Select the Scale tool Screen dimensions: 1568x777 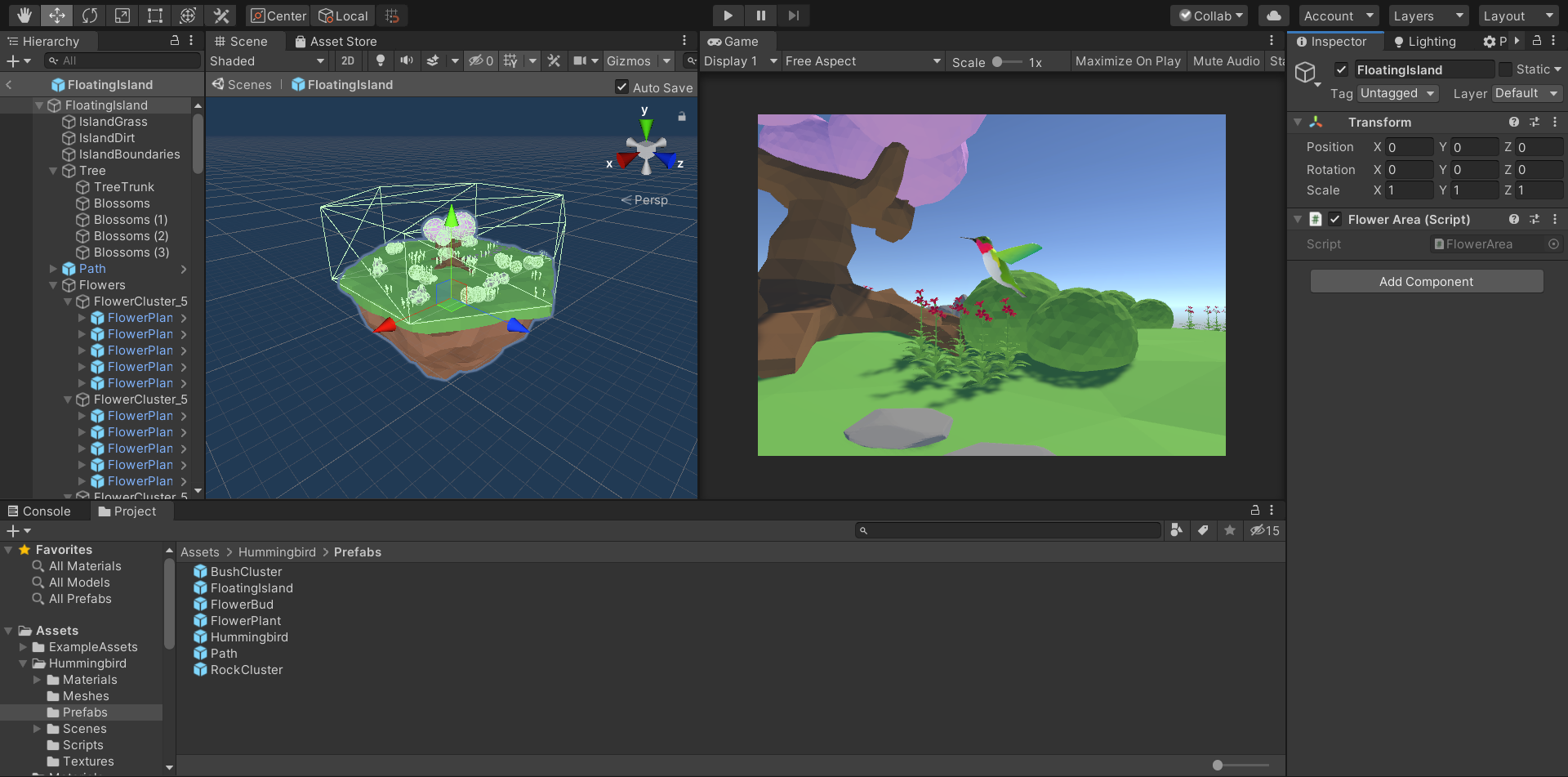122,16
